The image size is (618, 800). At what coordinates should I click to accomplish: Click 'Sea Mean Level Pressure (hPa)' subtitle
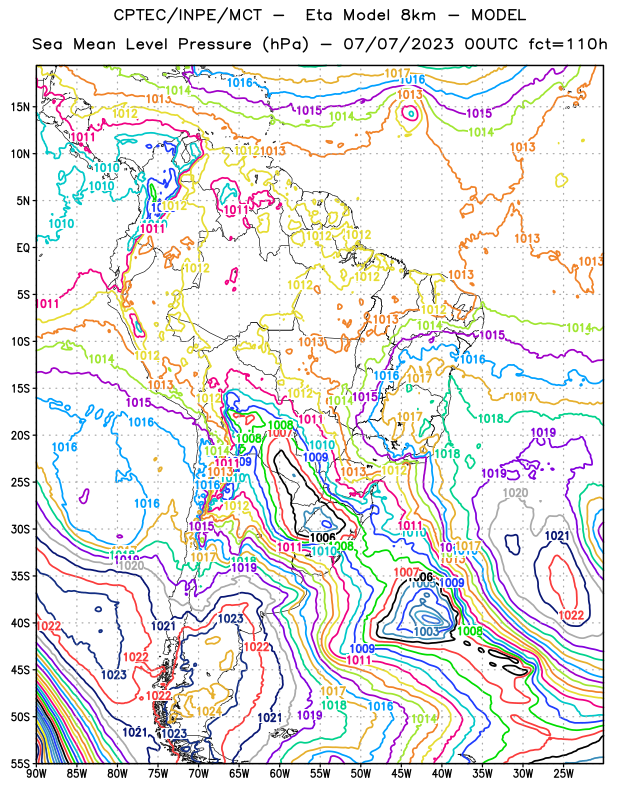[x=170, y=44]
